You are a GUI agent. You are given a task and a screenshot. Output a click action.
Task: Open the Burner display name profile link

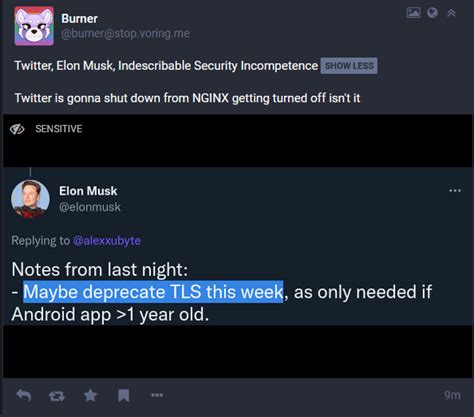pos(79,19)
